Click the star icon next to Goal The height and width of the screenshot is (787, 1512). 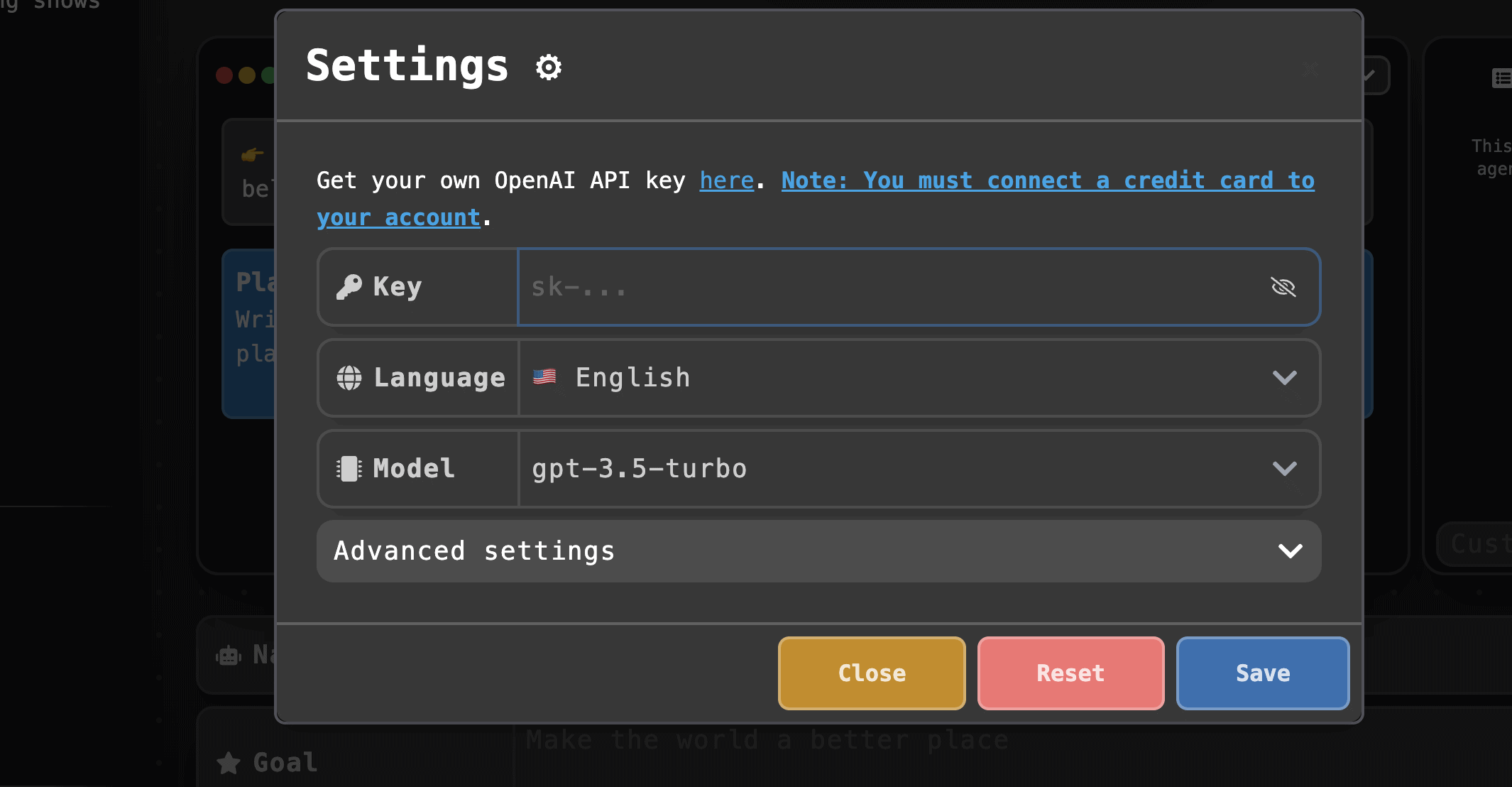click(x=229, y=763)
